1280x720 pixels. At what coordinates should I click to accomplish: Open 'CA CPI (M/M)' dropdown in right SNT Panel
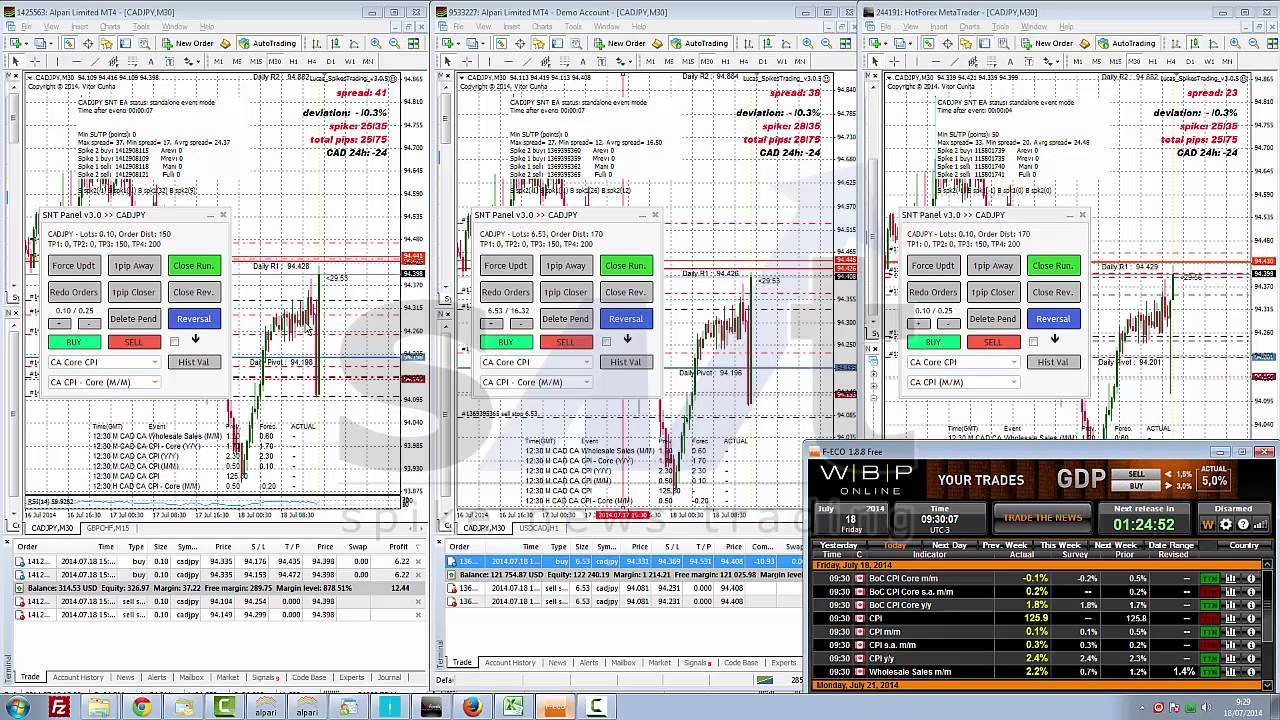[963, 382]
